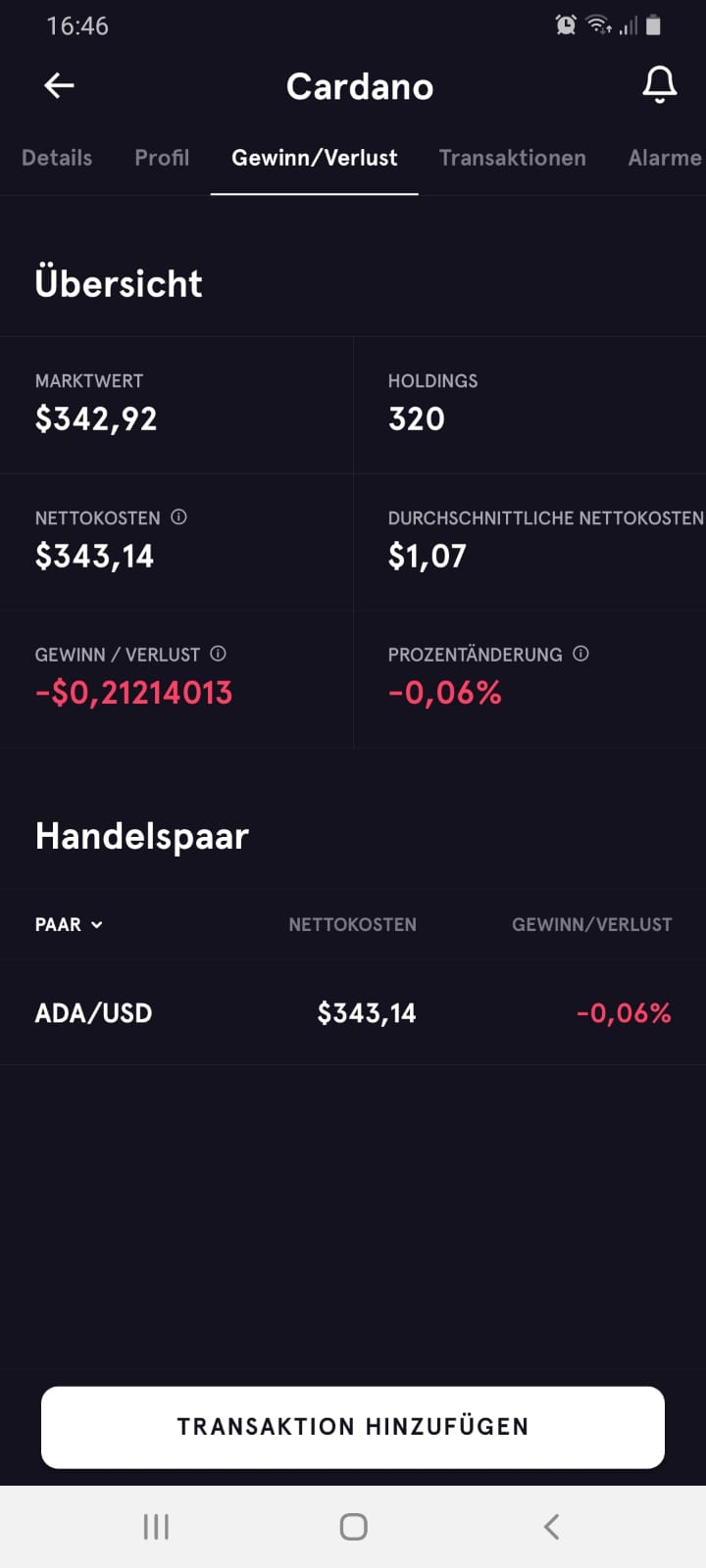Viewport: 706px width, 1568px height.
Task: Open the Profil tab
Action: 162,158
